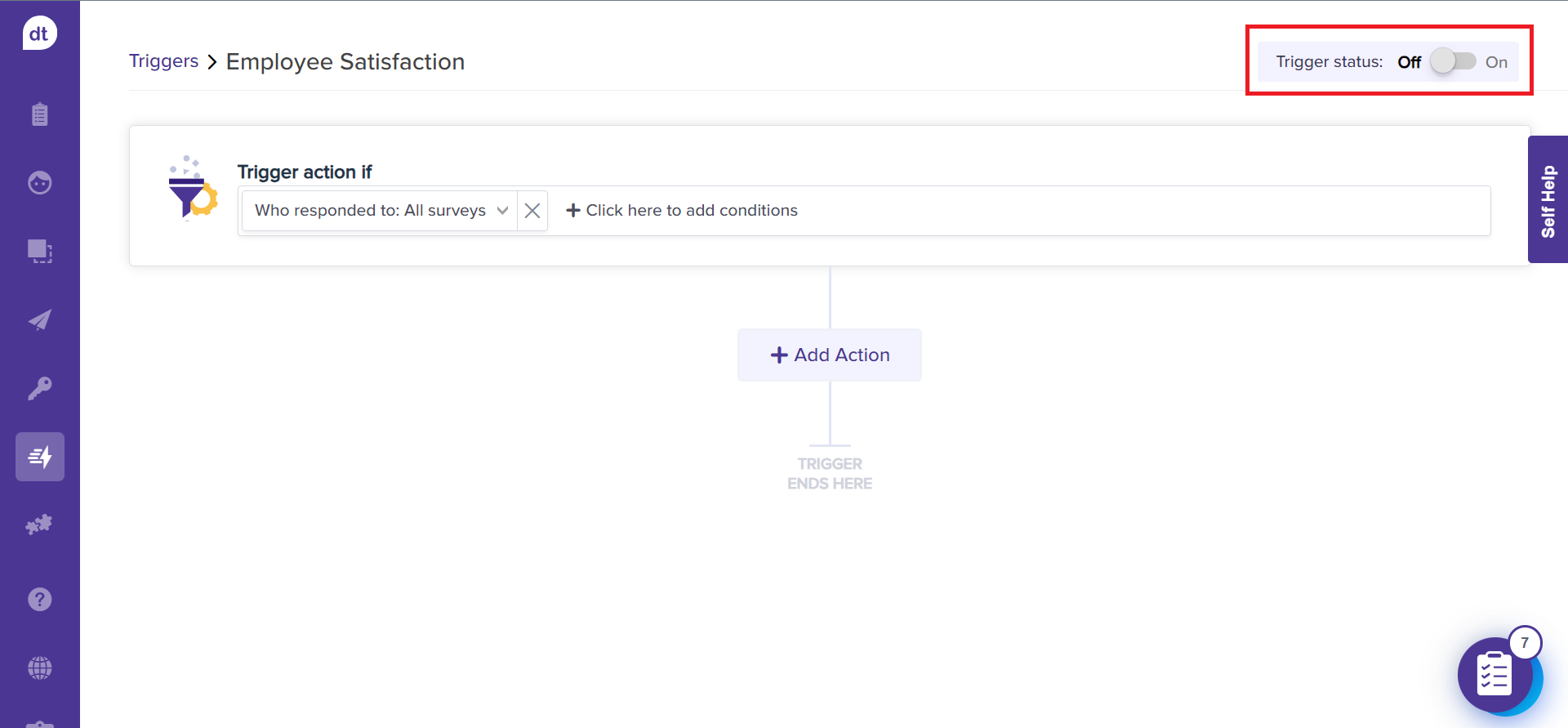
Task: Click the paper plane share icon
Action: (39, 319)
